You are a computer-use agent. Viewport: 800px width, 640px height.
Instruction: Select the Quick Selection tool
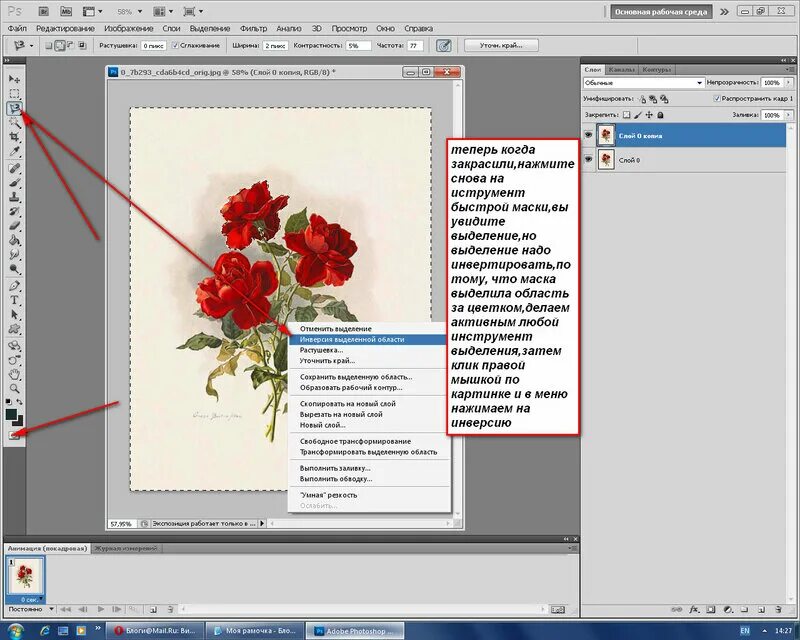pos(14,122)
